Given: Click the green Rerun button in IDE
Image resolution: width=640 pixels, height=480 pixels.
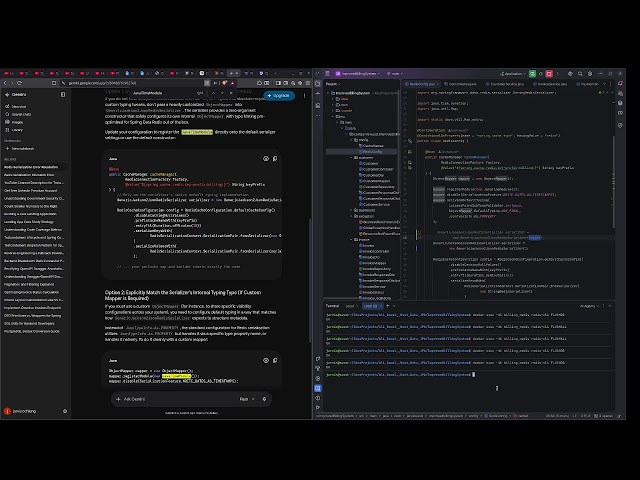Looking at the screenshot, I should 532,73.
